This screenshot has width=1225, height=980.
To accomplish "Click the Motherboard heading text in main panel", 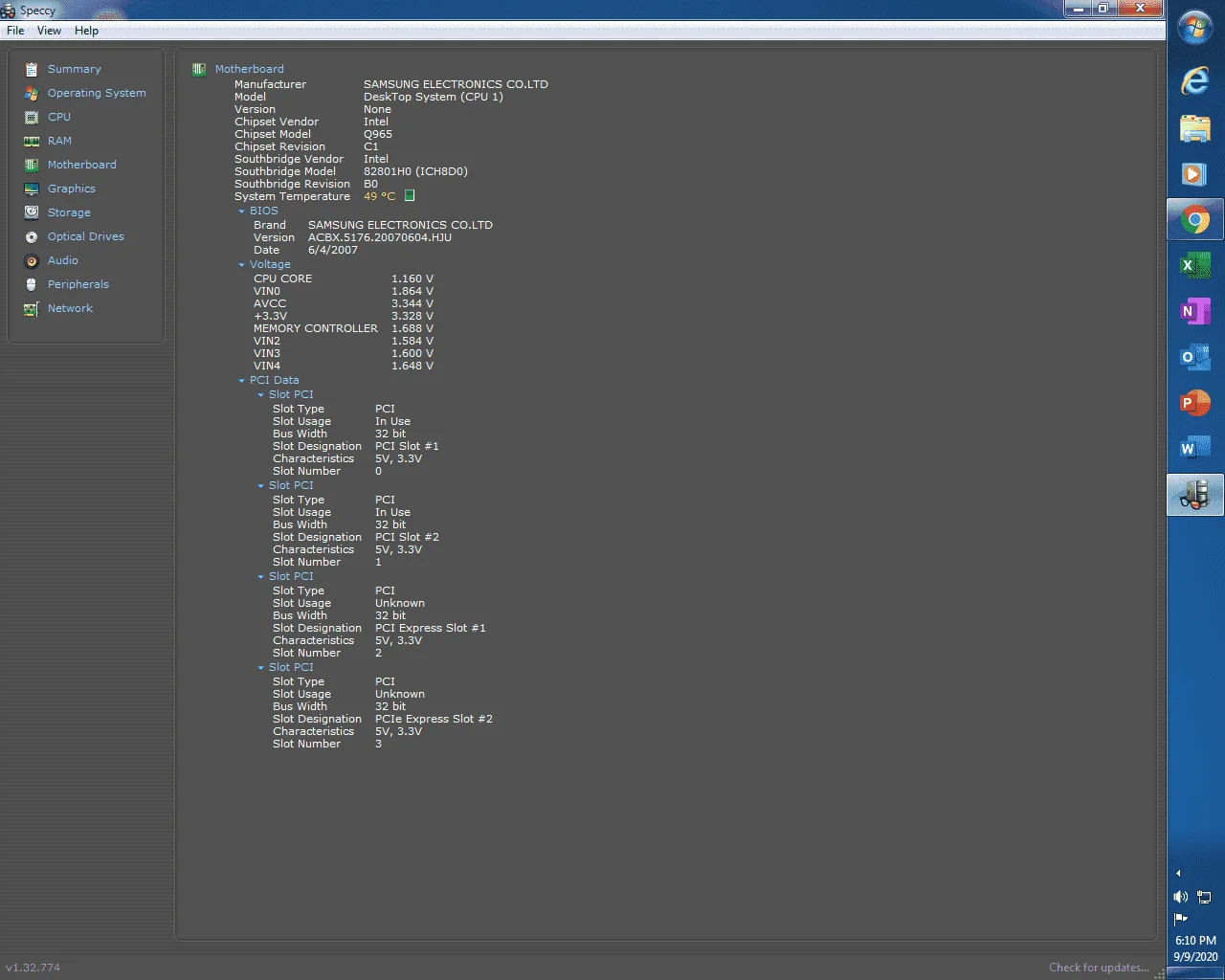I will pyautogui.click(x=249, y=69).
